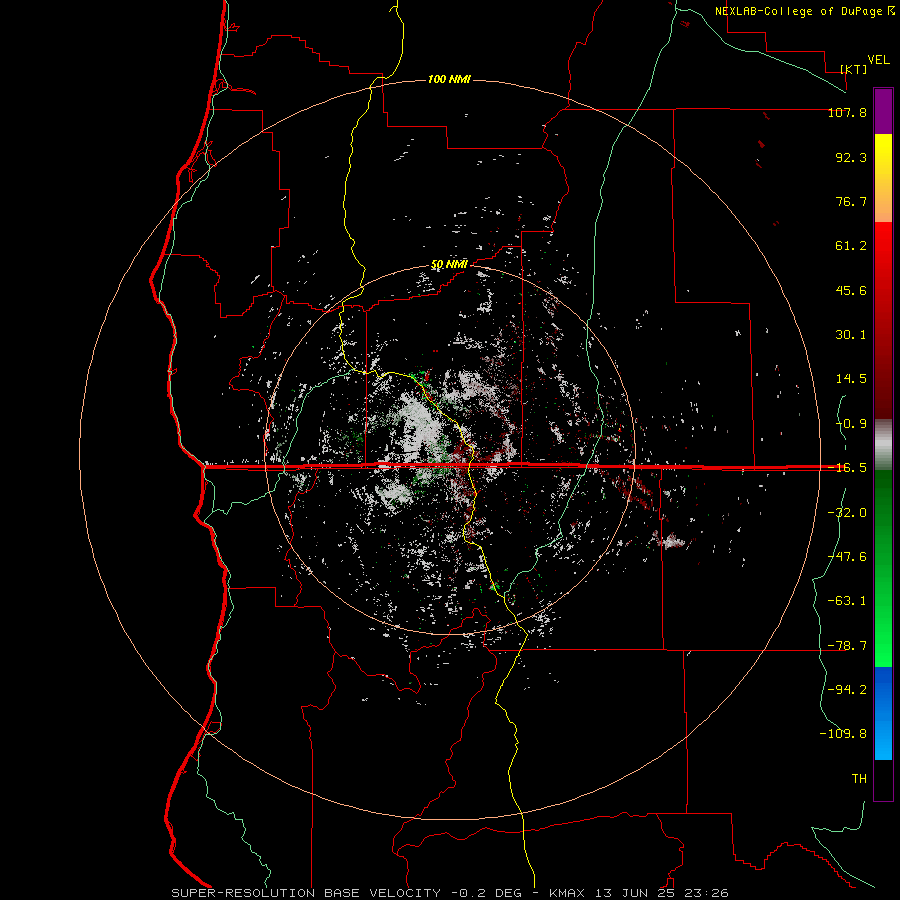
Task: Click the 14.5 scale value
Action: [851, 379]
